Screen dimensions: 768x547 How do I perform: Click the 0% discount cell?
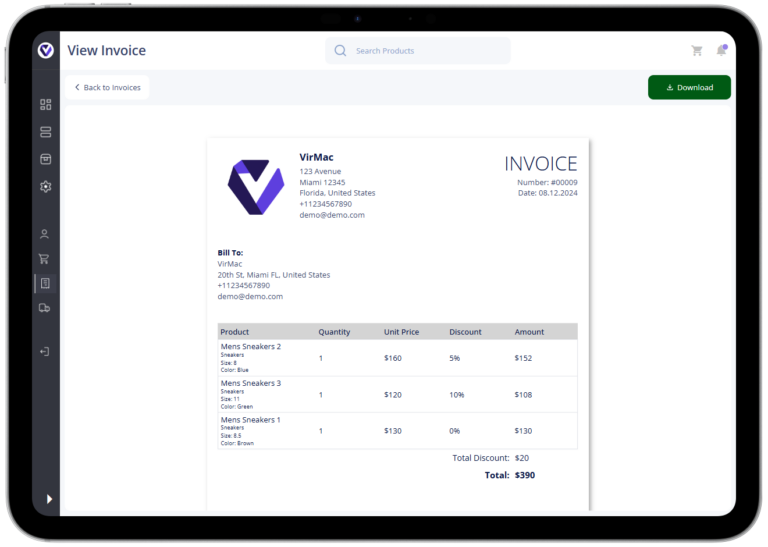pyautogui.click(x=455, y=431)
